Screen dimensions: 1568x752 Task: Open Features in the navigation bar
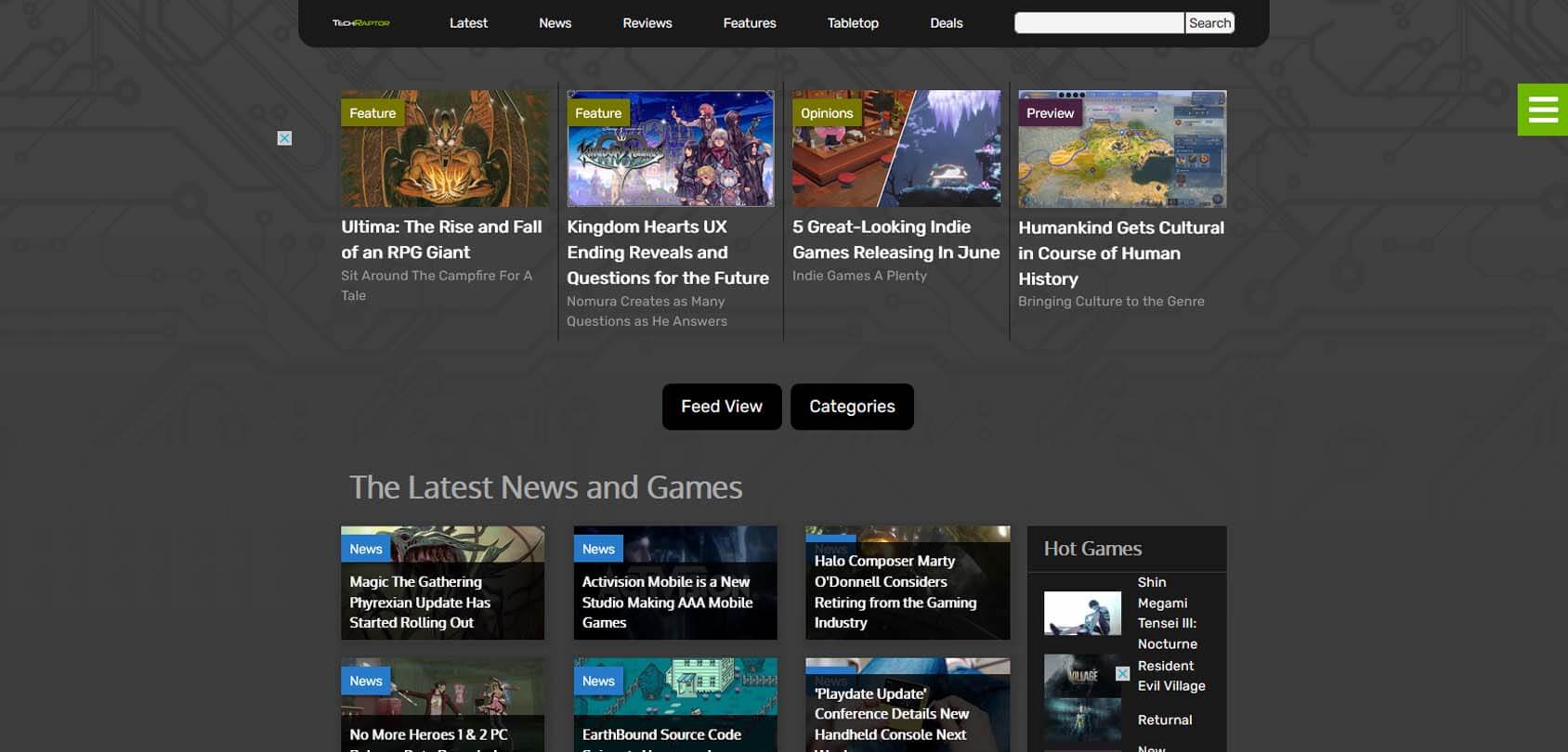pyautogui.click(x=750, y=23)
